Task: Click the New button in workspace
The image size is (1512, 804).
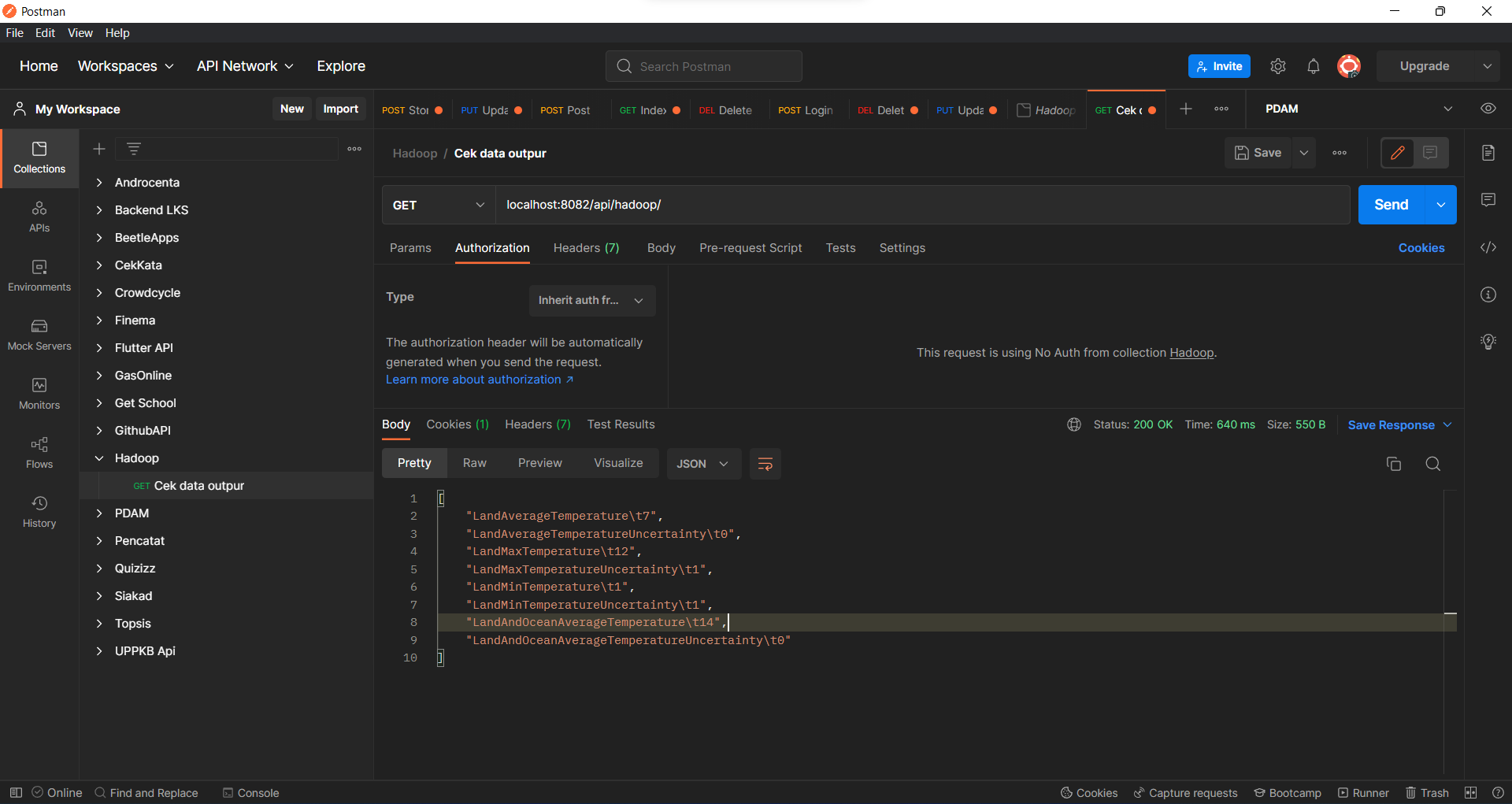Action: [292, 109]
